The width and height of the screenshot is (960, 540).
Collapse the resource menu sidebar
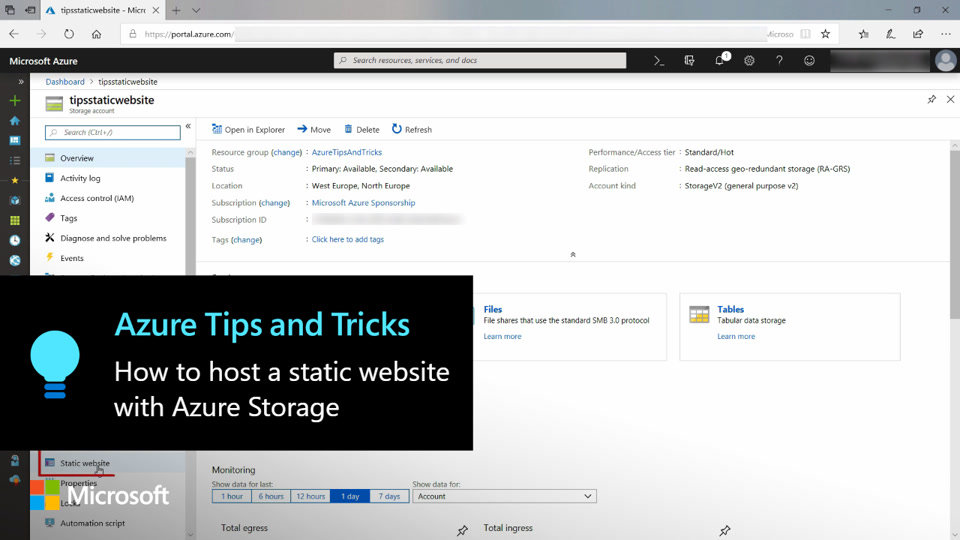click(x=188, y=127)
